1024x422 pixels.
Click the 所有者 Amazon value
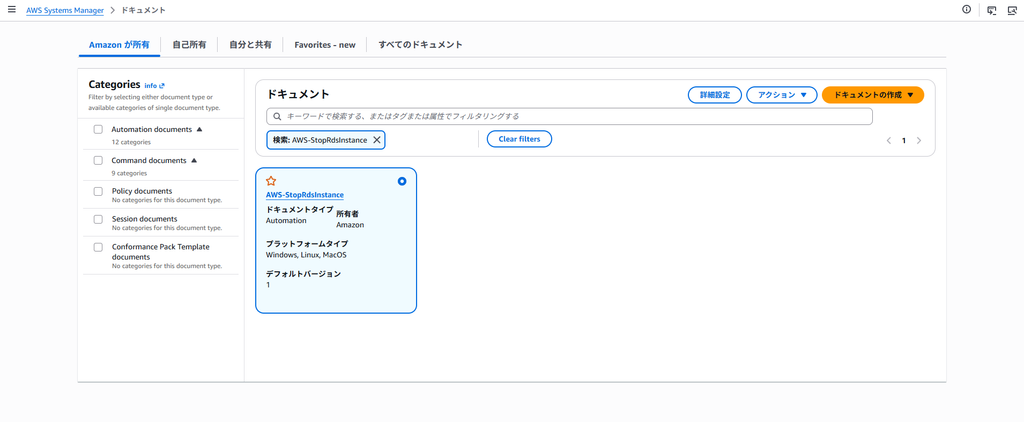350,225
